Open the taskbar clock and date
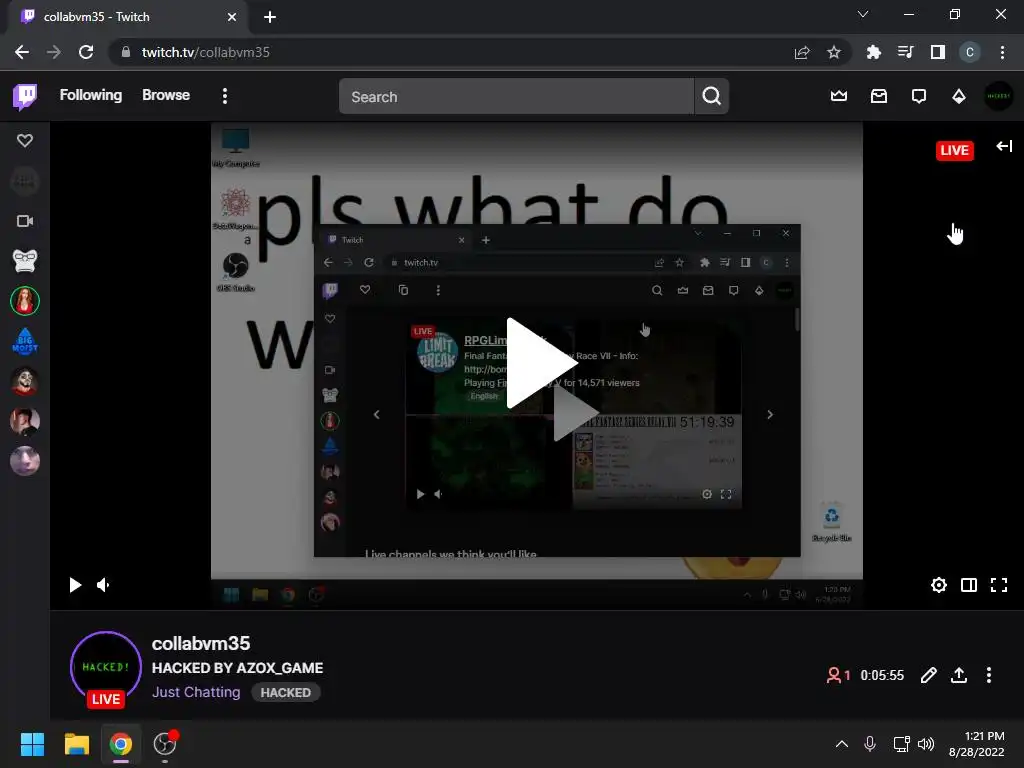 [x=976, y=744]
